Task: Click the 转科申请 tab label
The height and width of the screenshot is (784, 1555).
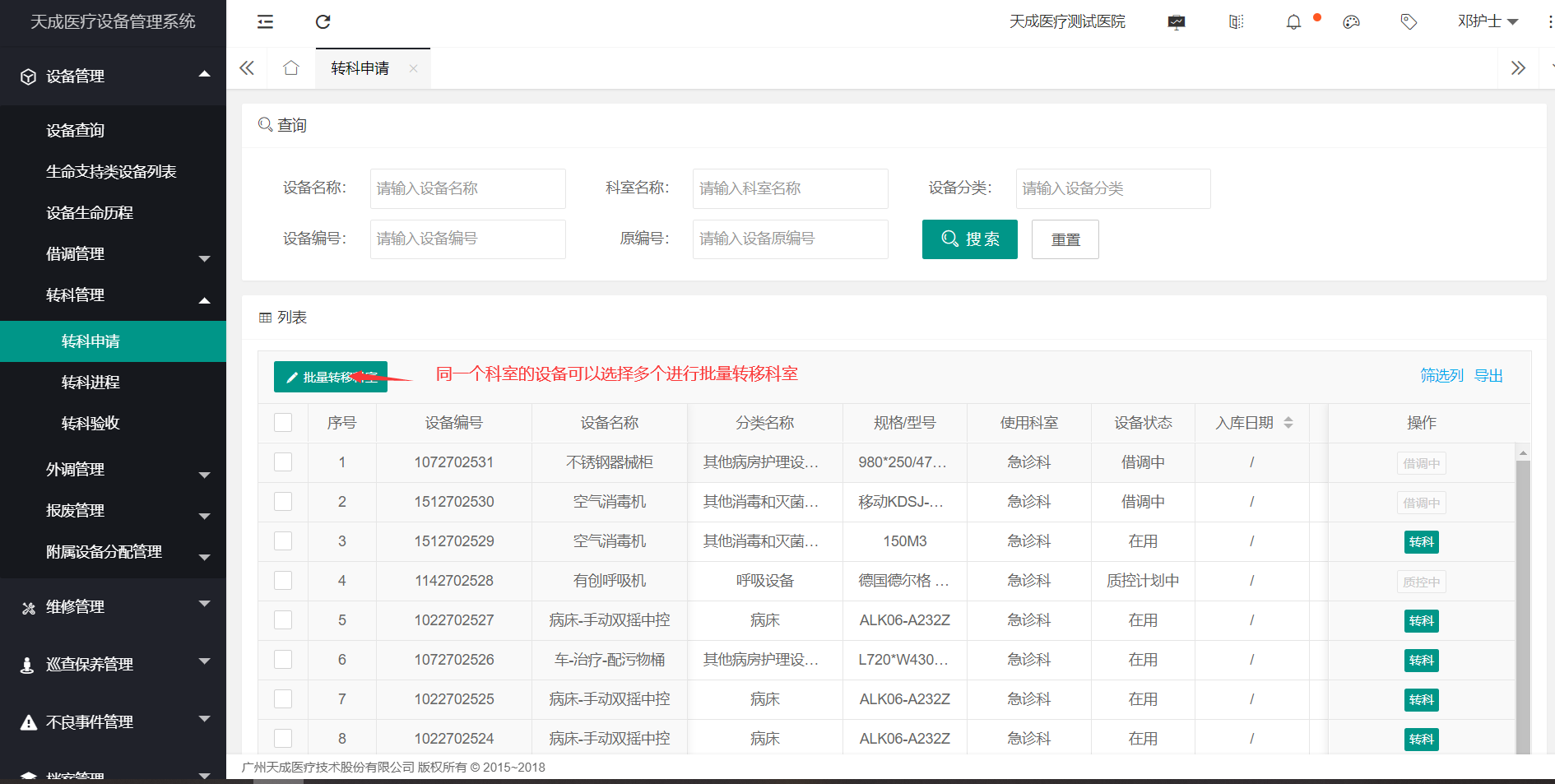Action: click(x=360, y=69)
